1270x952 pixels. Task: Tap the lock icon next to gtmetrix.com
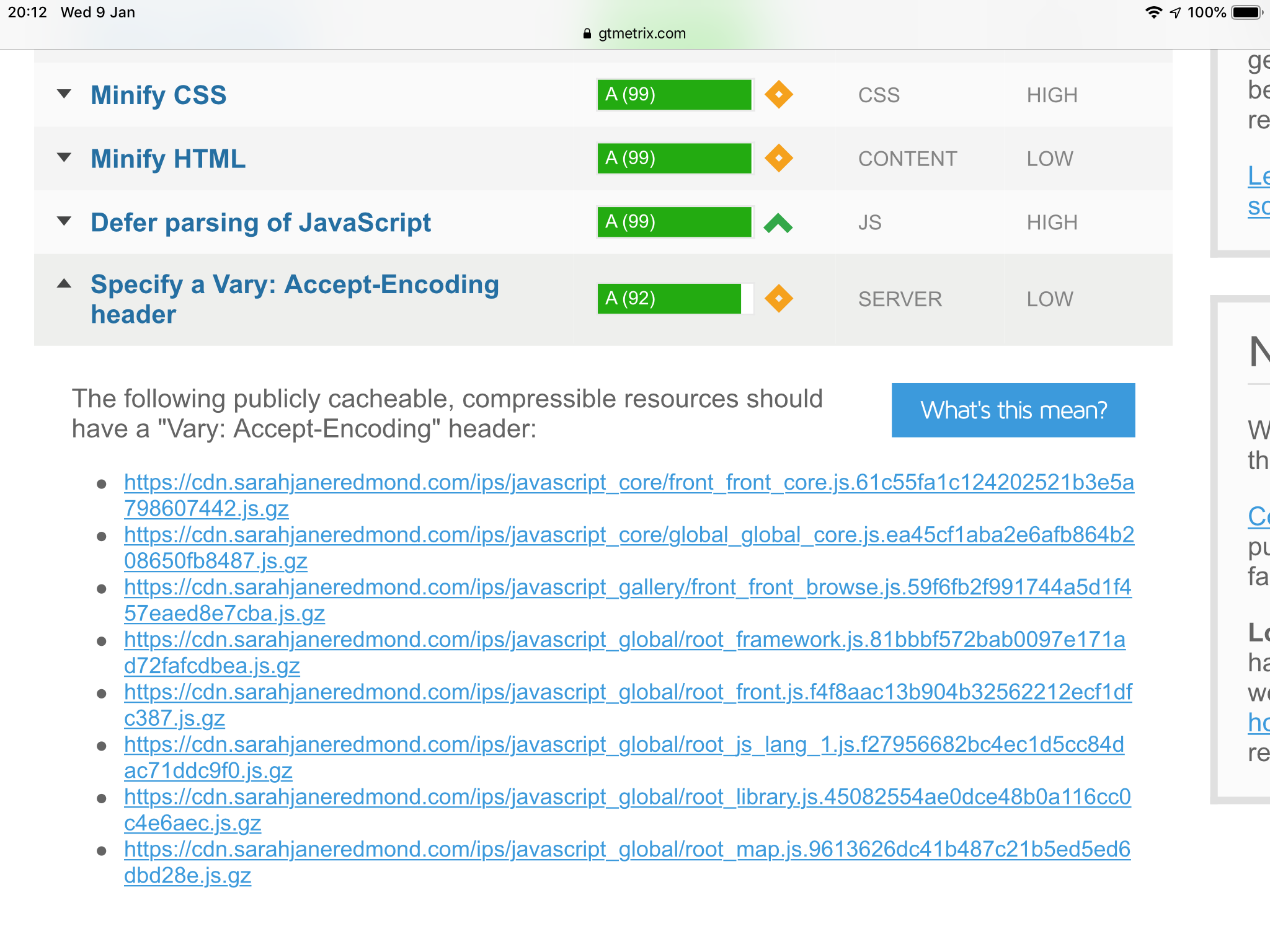click(587, 33)
